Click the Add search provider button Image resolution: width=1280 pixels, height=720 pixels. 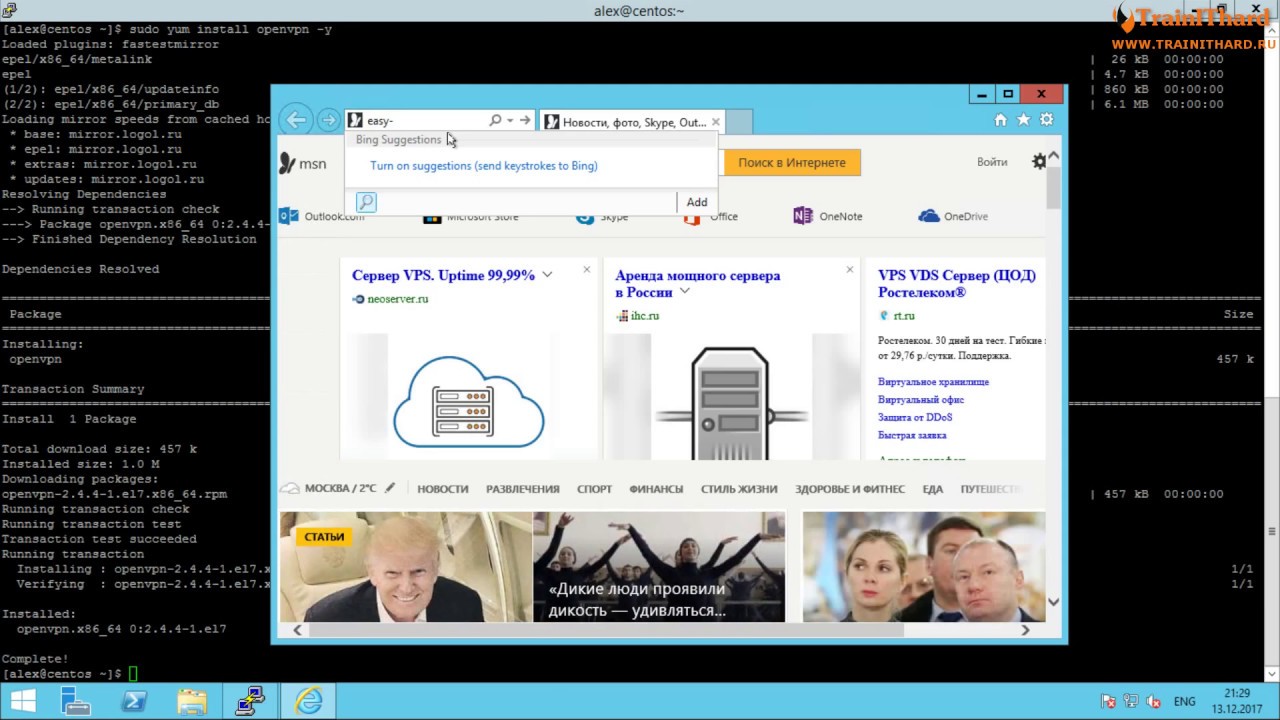click(x=697, y=202)
